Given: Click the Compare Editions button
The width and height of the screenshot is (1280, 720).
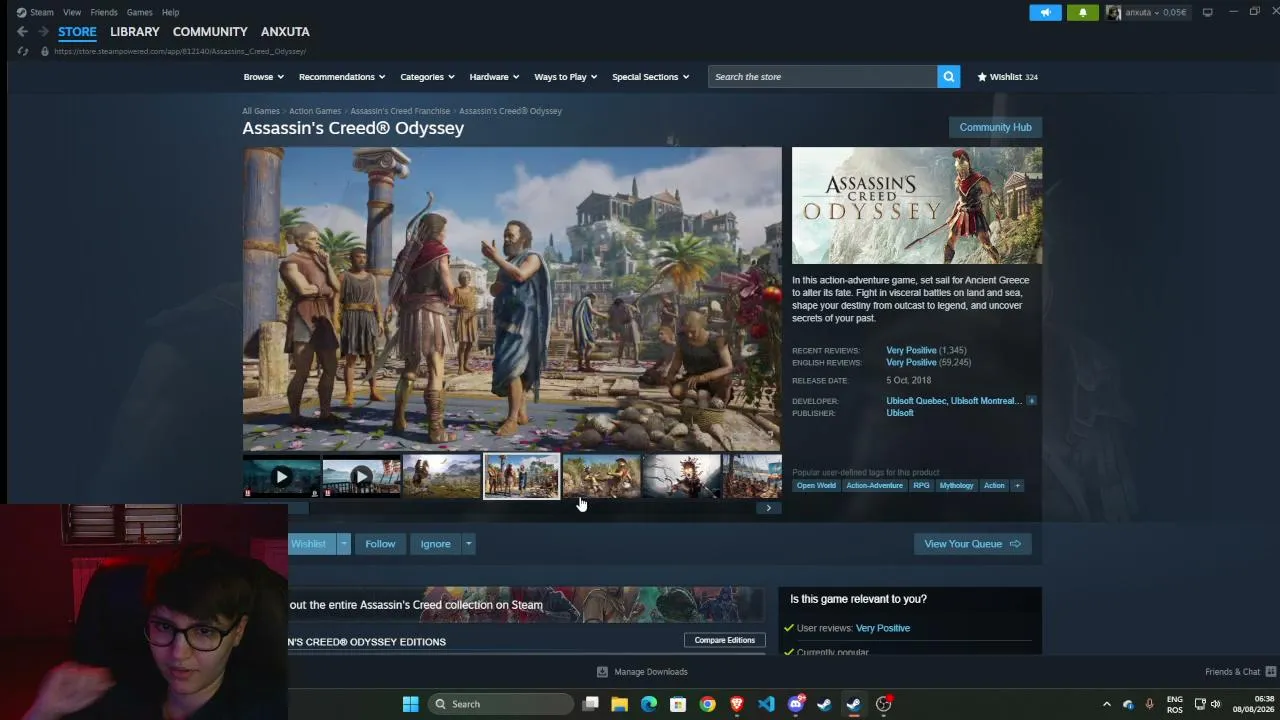Looking at the screenshot, I should (x=725, y=640).
